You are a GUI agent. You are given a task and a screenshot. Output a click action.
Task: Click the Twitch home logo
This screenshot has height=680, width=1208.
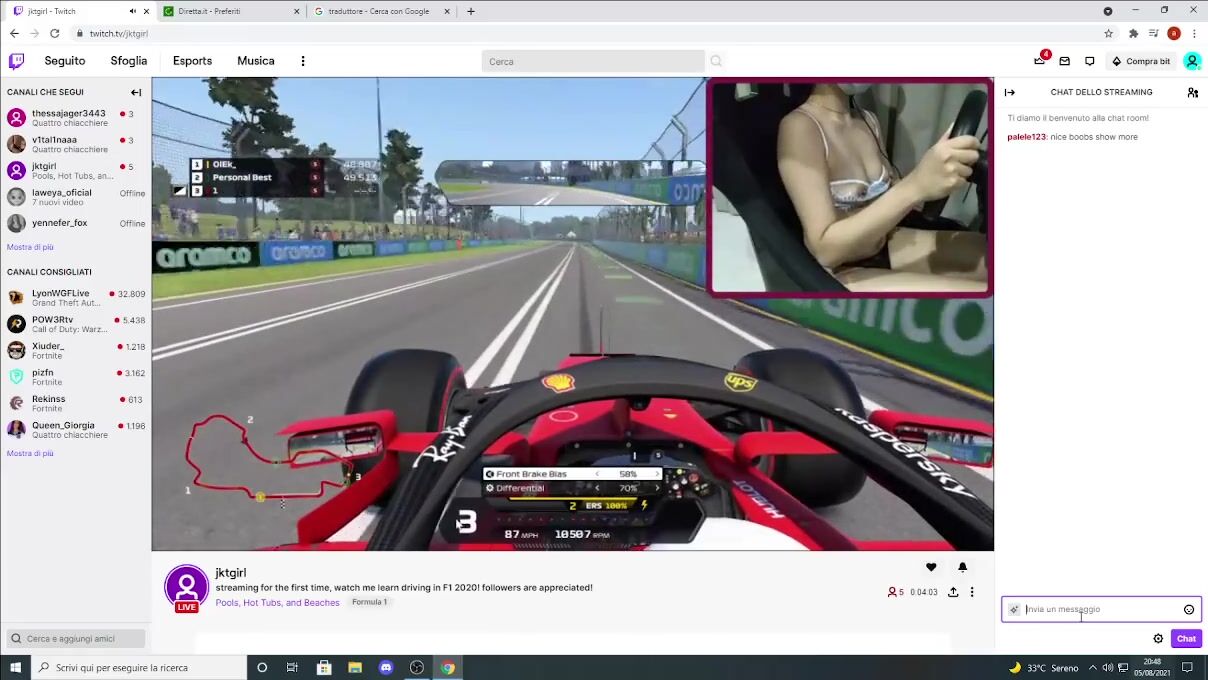[x=16, y=61]
